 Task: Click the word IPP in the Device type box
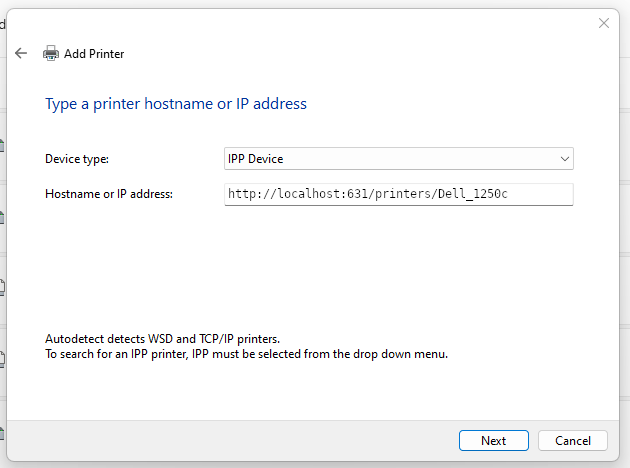point(236,159)
